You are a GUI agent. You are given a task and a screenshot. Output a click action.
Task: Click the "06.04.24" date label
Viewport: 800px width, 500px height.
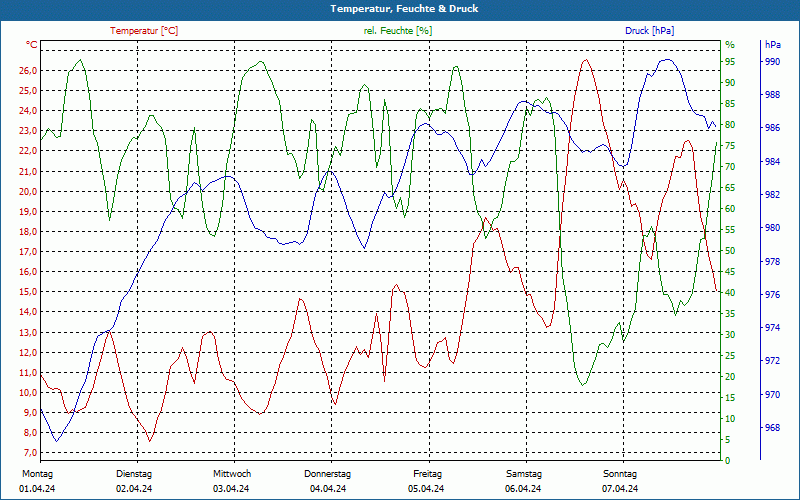(523, 489)
